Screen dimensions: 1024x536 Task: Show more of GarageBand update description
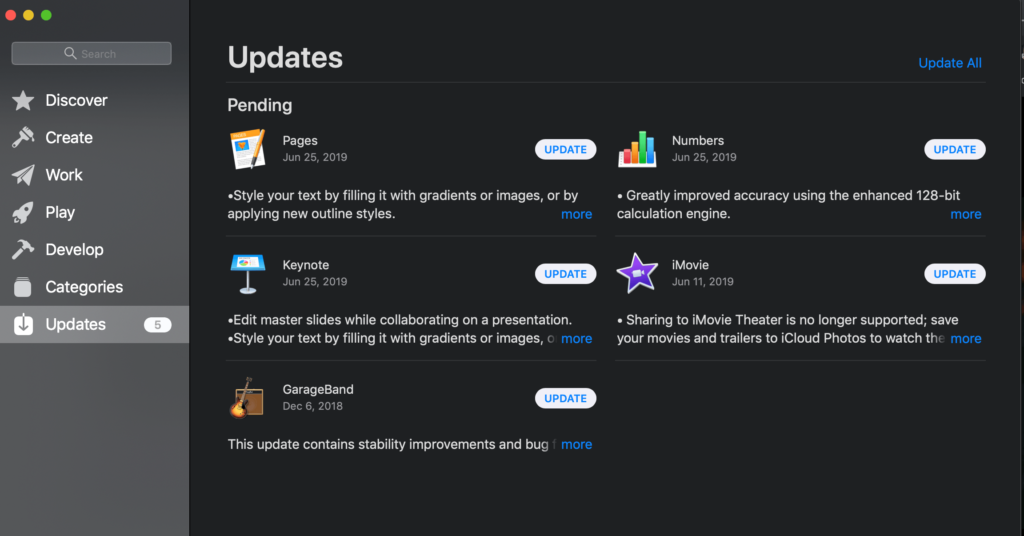click(576, 444)
